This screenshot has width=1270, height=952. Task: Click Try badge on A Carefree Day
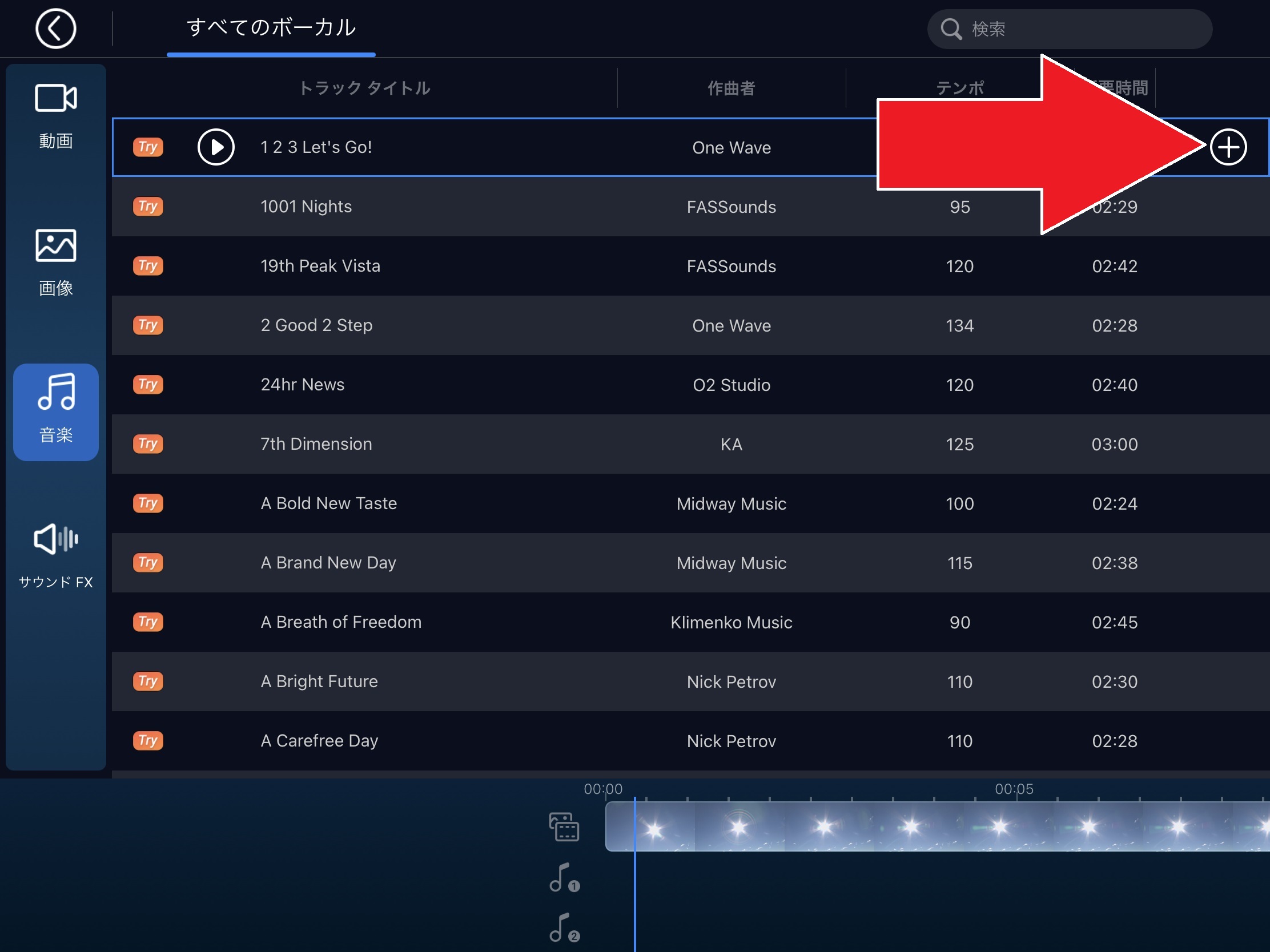coord(148,740)
